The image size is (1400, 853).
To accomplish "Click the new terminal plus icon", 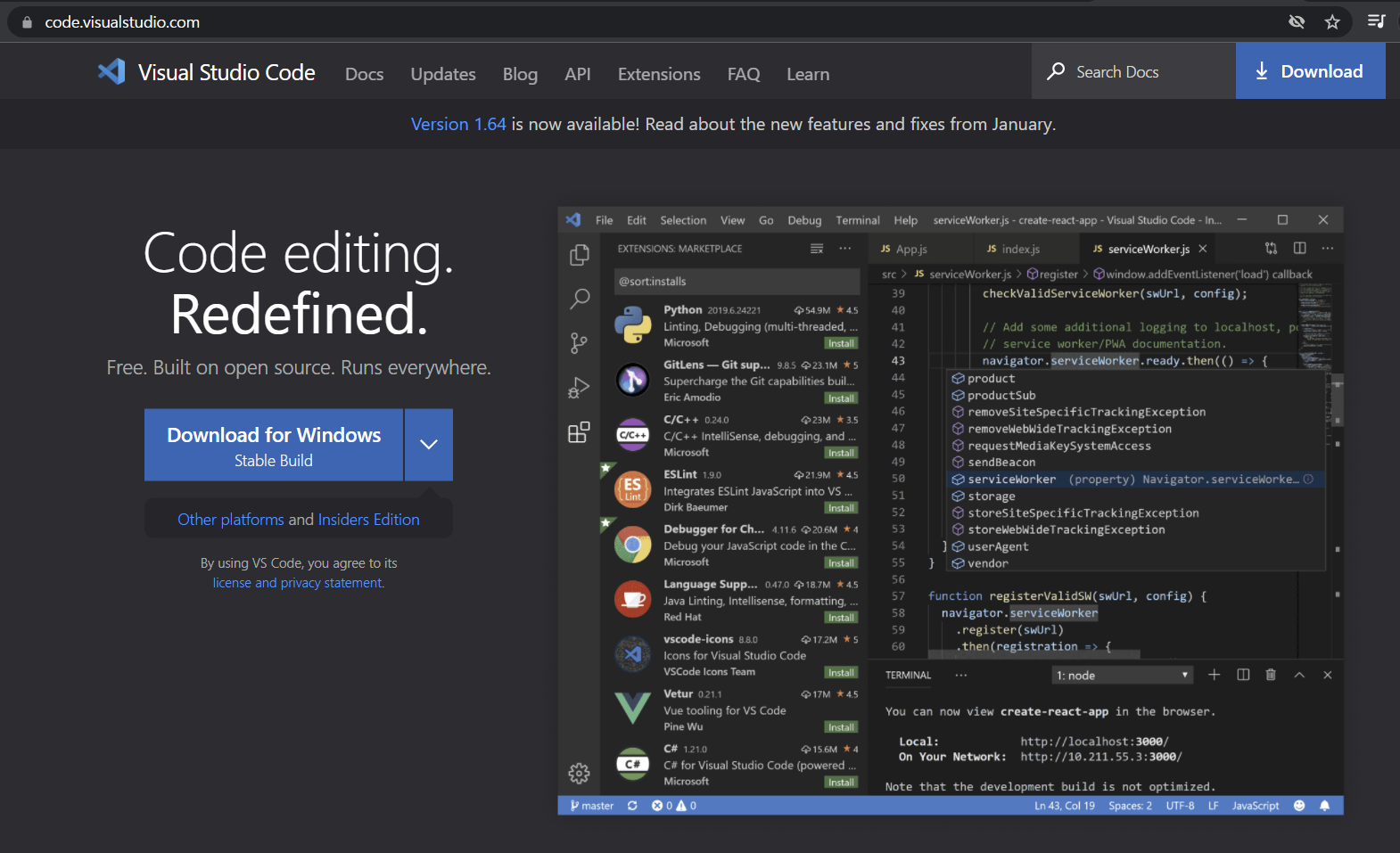I will tap(1214, 675).
